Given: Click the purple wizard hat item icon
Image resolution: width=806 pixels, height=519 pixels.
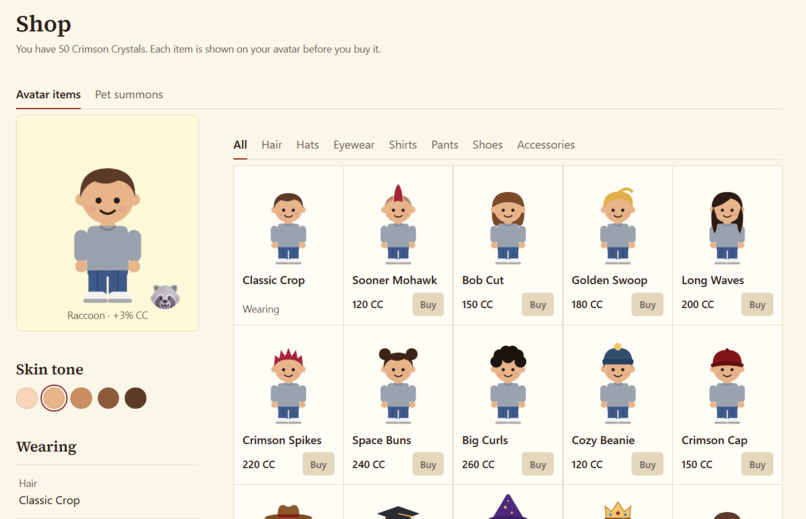Looking at the screenshot, I should tap(508, 507).
